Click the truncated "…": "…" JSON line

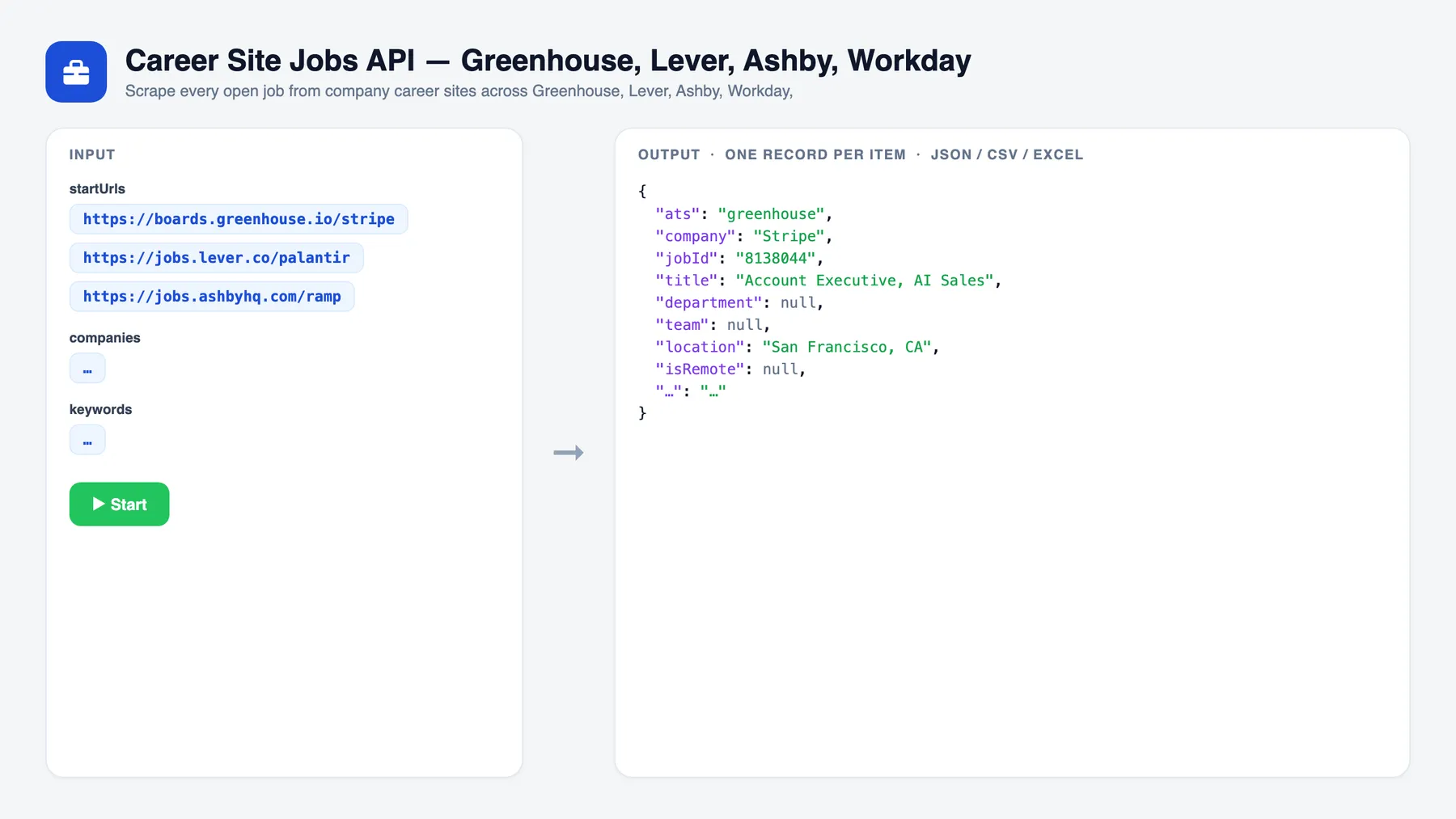coord(691,391)
